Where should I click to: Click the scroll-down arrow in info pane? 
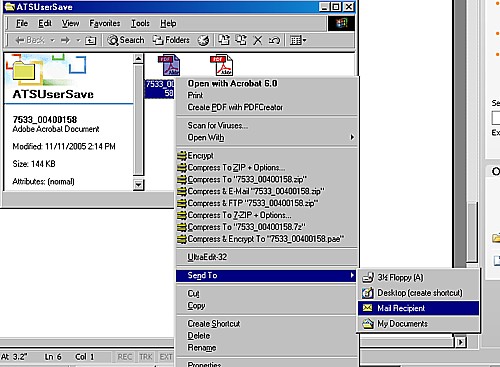click(138, 185)
